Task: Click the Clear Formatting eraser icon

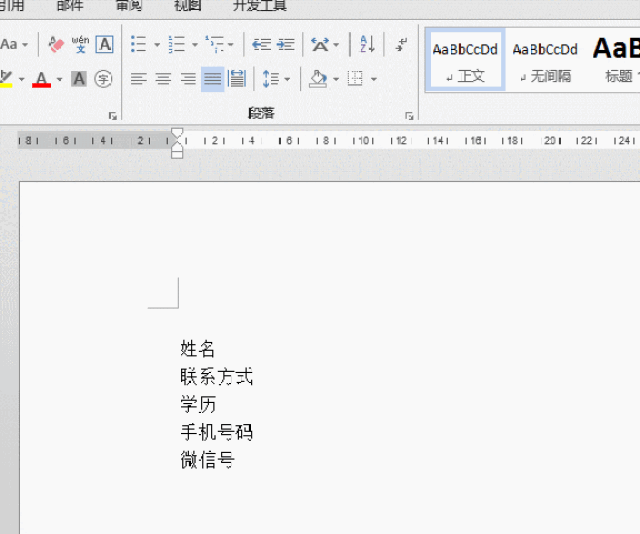Action: pos(56,44)
